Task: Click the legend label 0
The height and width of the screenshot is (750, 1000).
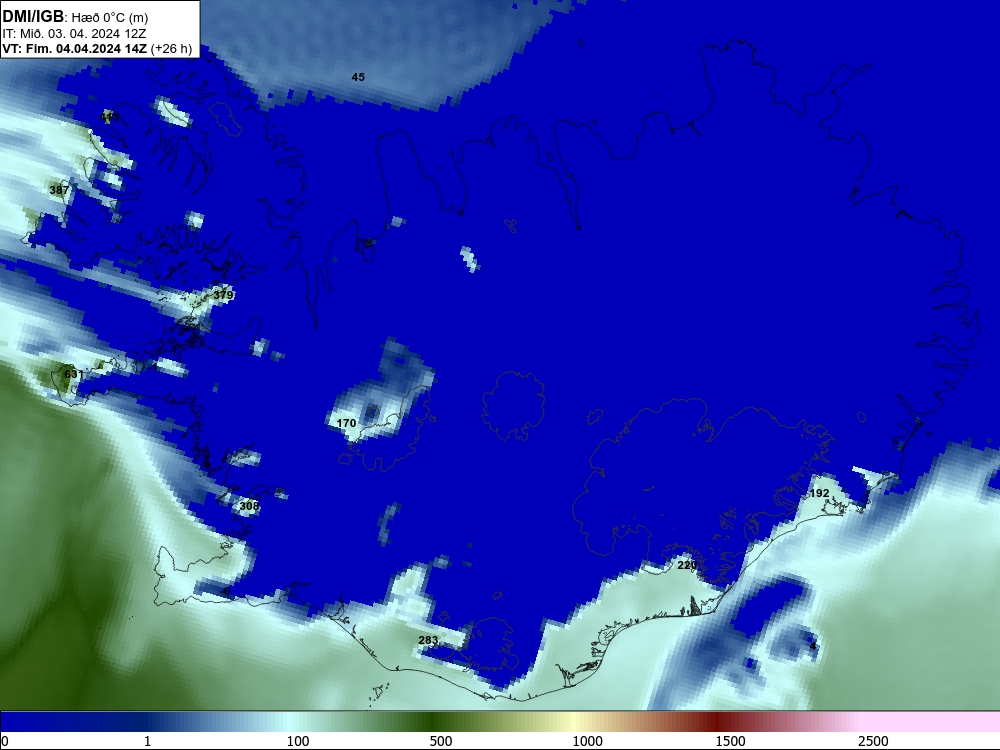Action: (x=6, y=741)
